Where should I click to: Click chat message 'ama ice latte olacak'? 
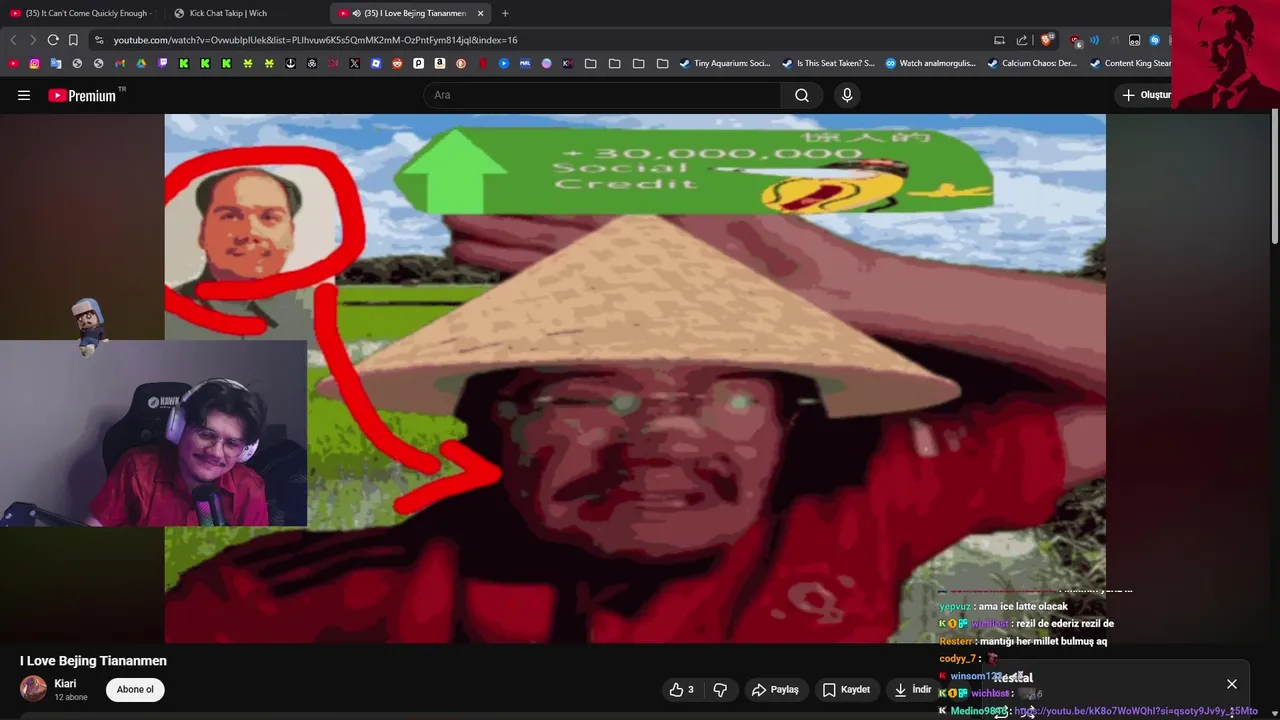click(x=1023, y=606)
